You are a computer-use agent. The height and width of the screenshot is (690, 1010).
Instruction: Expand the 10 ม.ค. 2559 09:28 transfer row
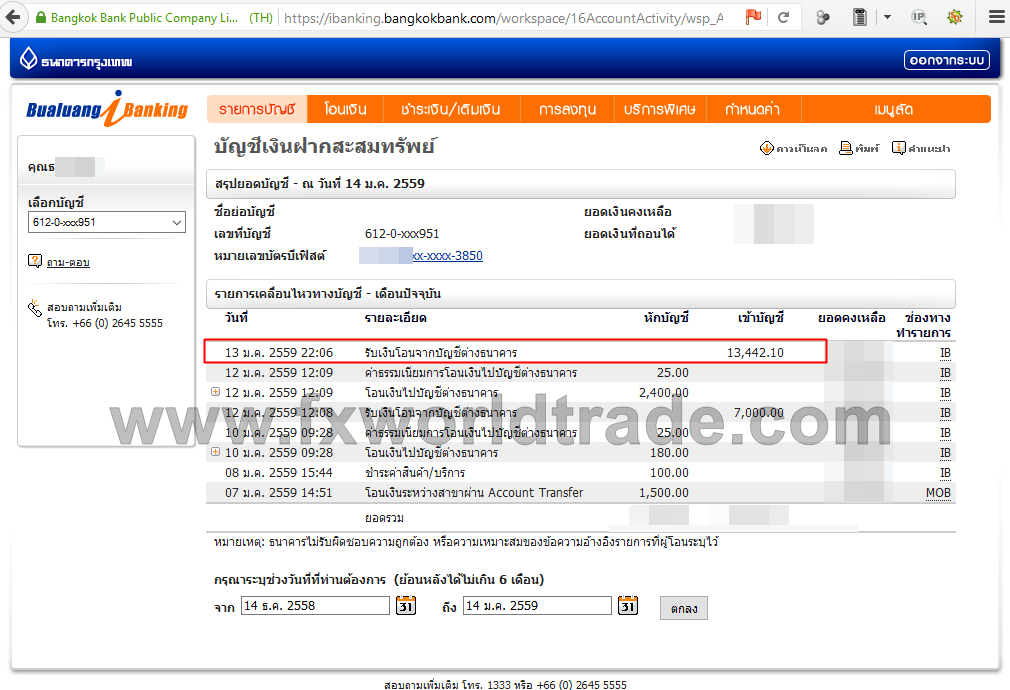(x=216, y=452)
